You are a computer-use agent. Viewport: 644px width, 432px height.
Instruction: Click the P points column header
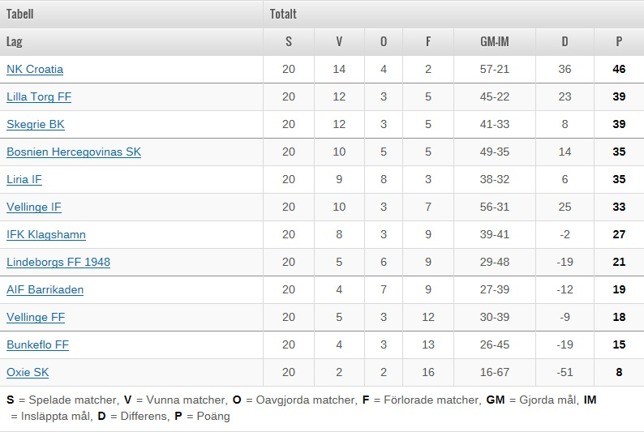tap(619, 41)
